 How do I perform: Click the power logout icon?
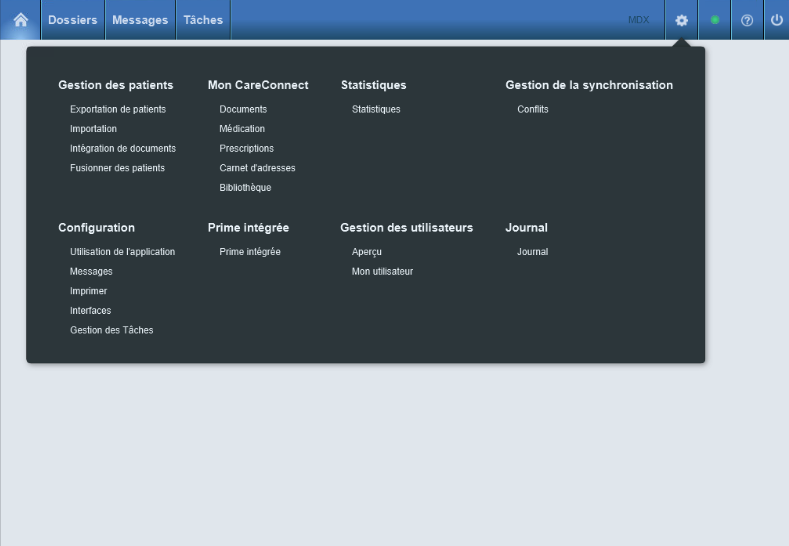pos(777,20)
